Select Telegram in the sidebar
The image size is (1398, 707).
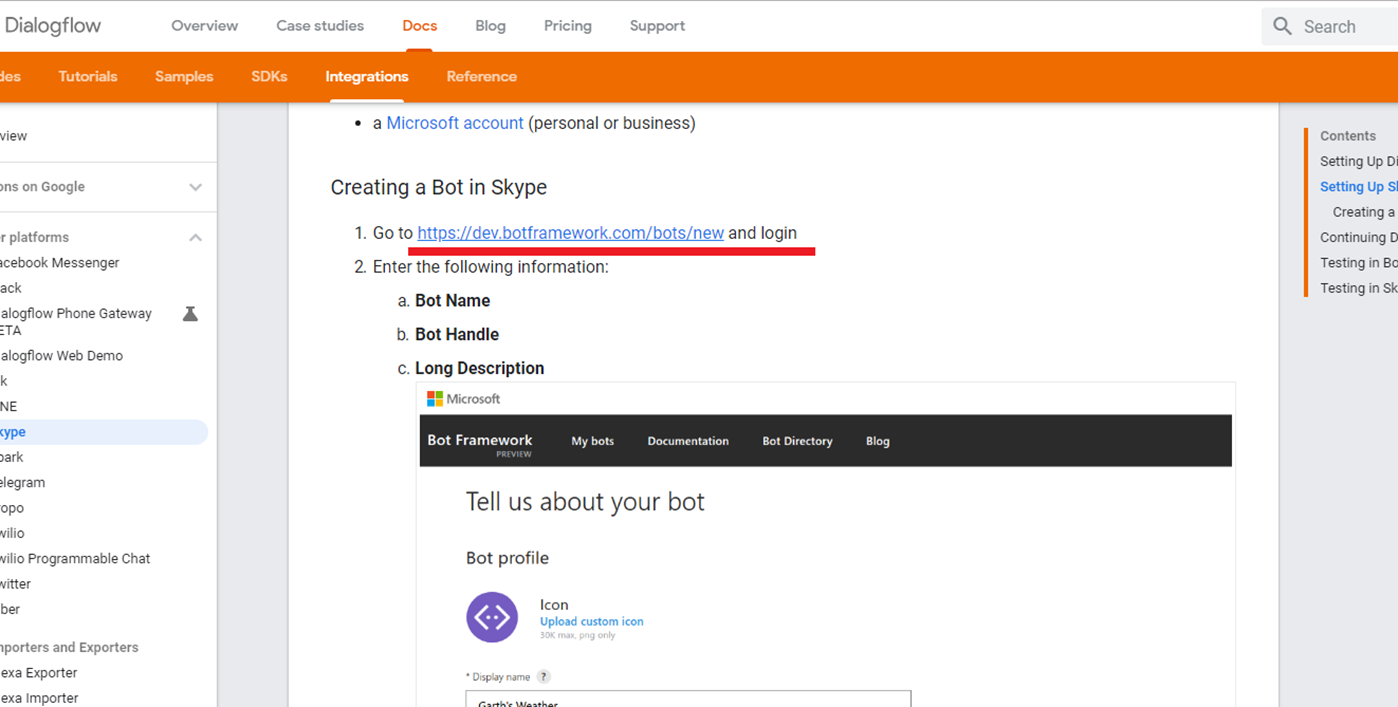(x=23, y=483)
